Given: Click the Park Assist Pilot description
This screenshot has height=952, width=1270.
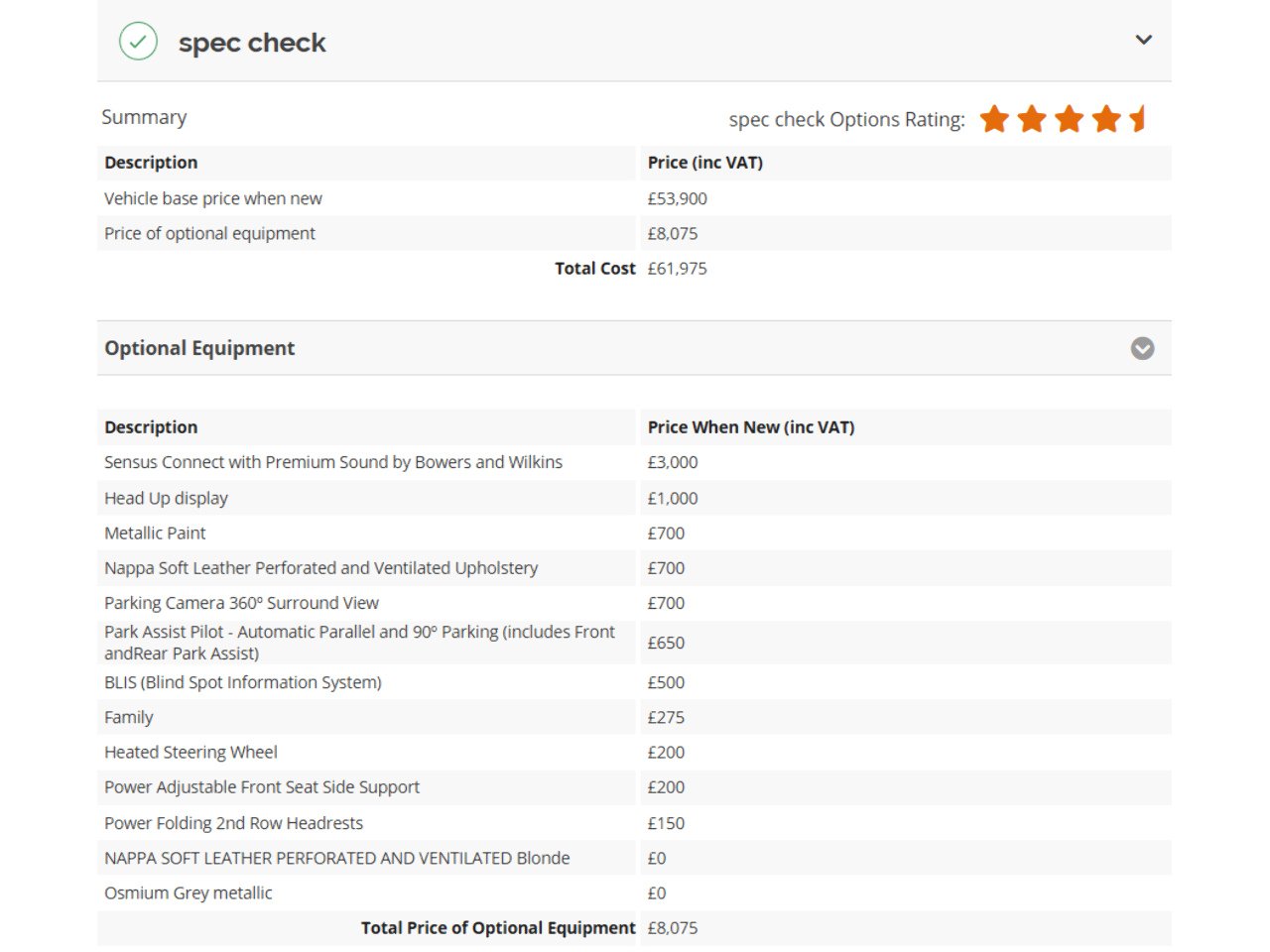Looking at the screenshot, I should point(359,643).
